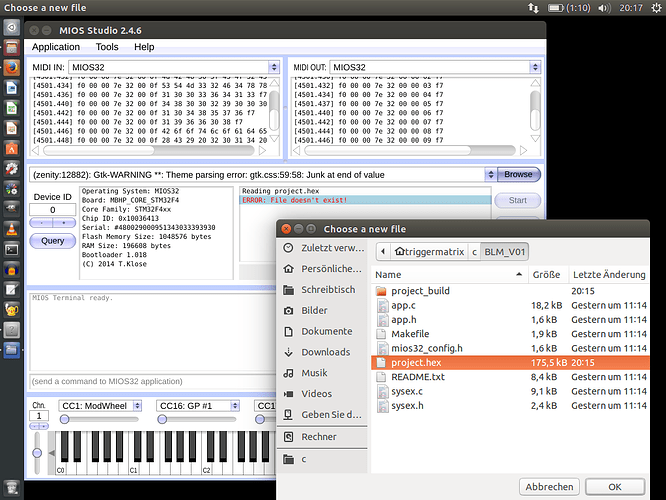Sort files by Größe column
Viewport: 666px width, 500px height.
pyautogui.click(x=548, y=275)
